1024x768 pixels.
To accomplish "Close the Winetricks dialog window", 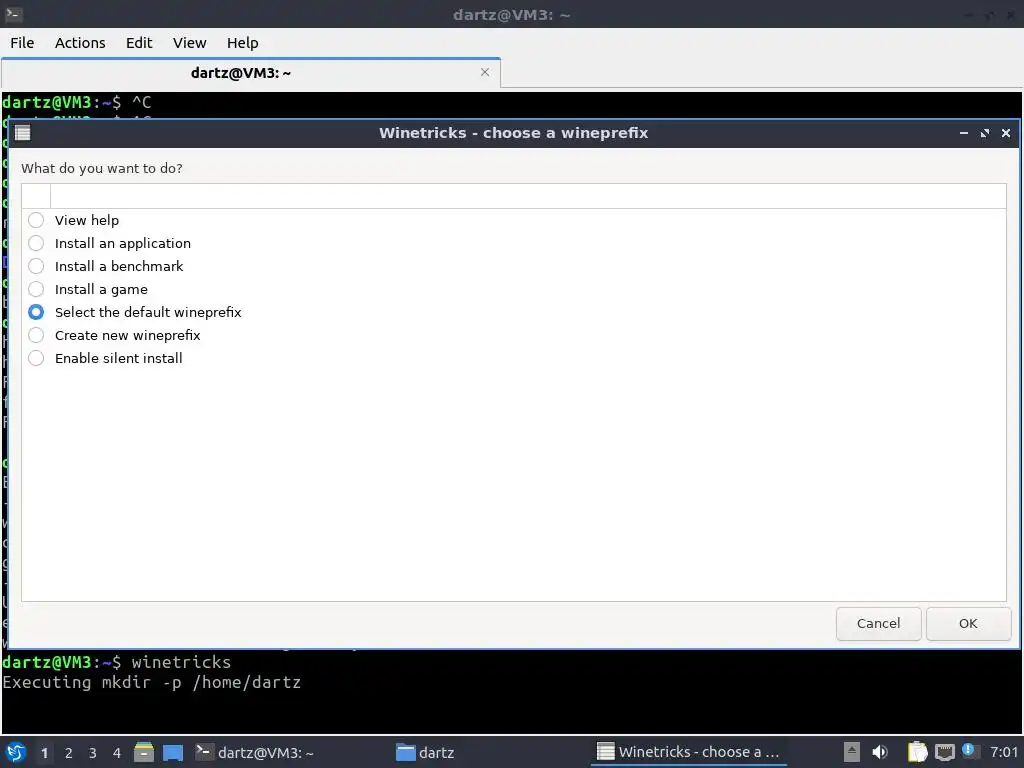I will (1006, 133).
